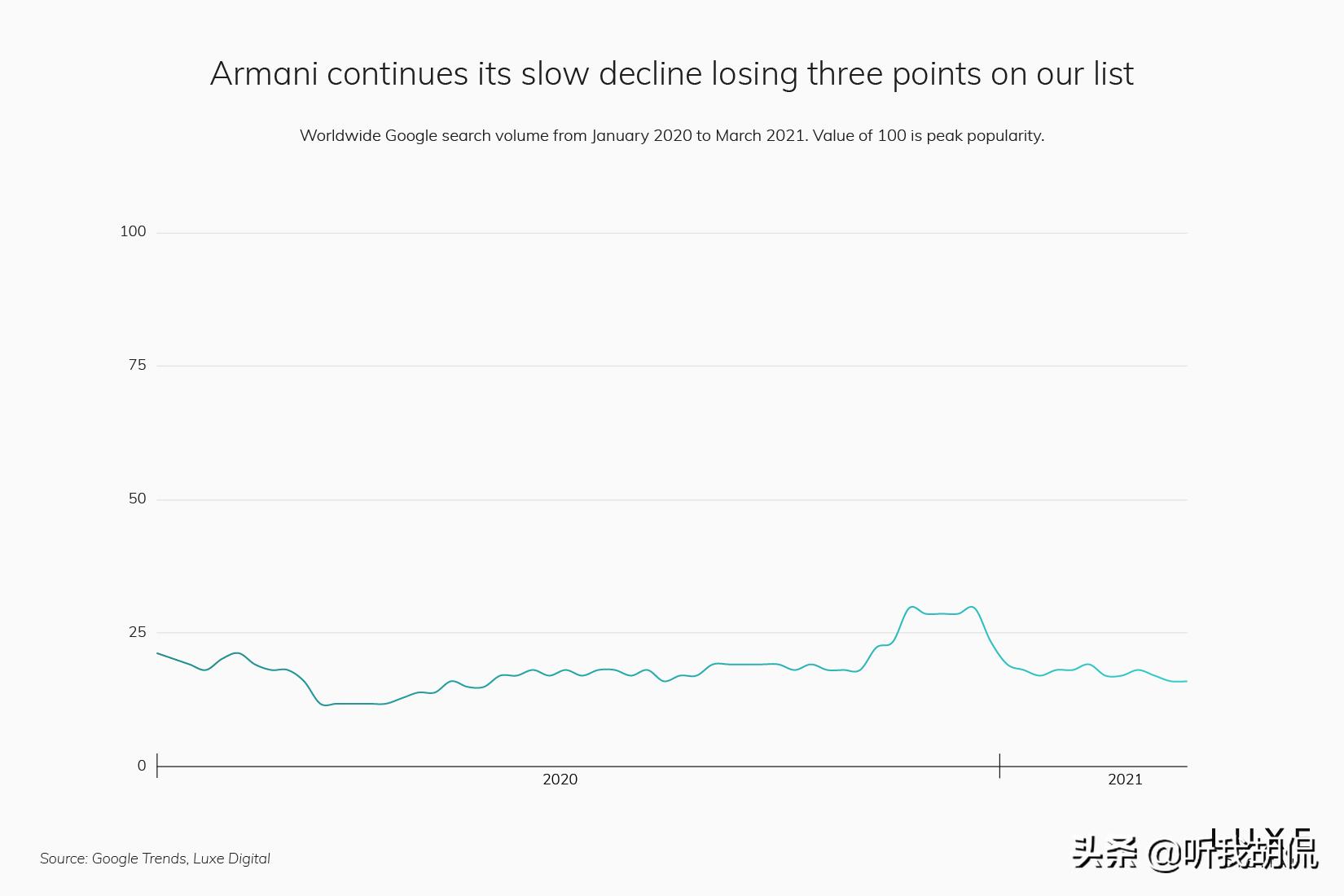Click the Source: Google Trends, Luxe Digital text
This screenshot has height=896, width=1344.
coord(155,859)
